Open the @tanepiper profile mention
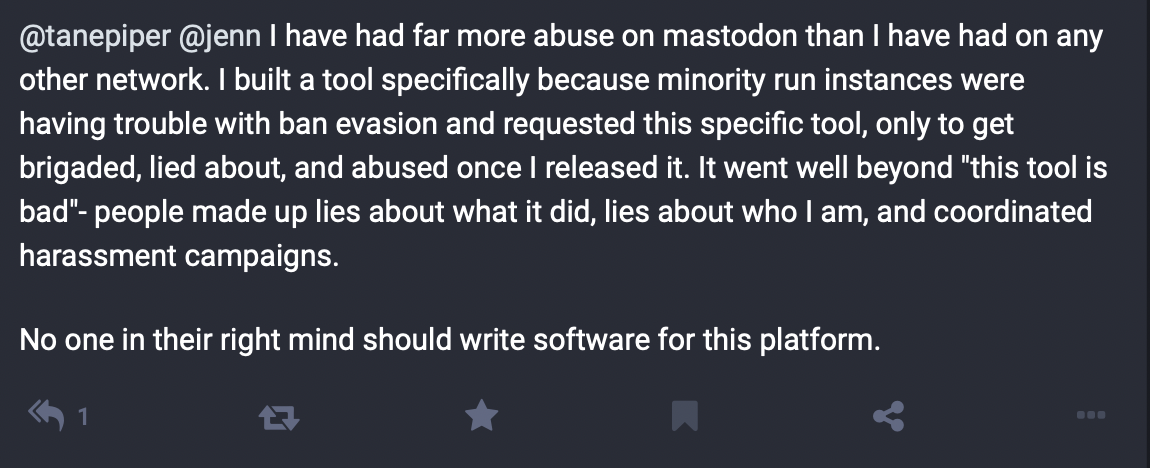1150x468 pixels. pos(94,38)
